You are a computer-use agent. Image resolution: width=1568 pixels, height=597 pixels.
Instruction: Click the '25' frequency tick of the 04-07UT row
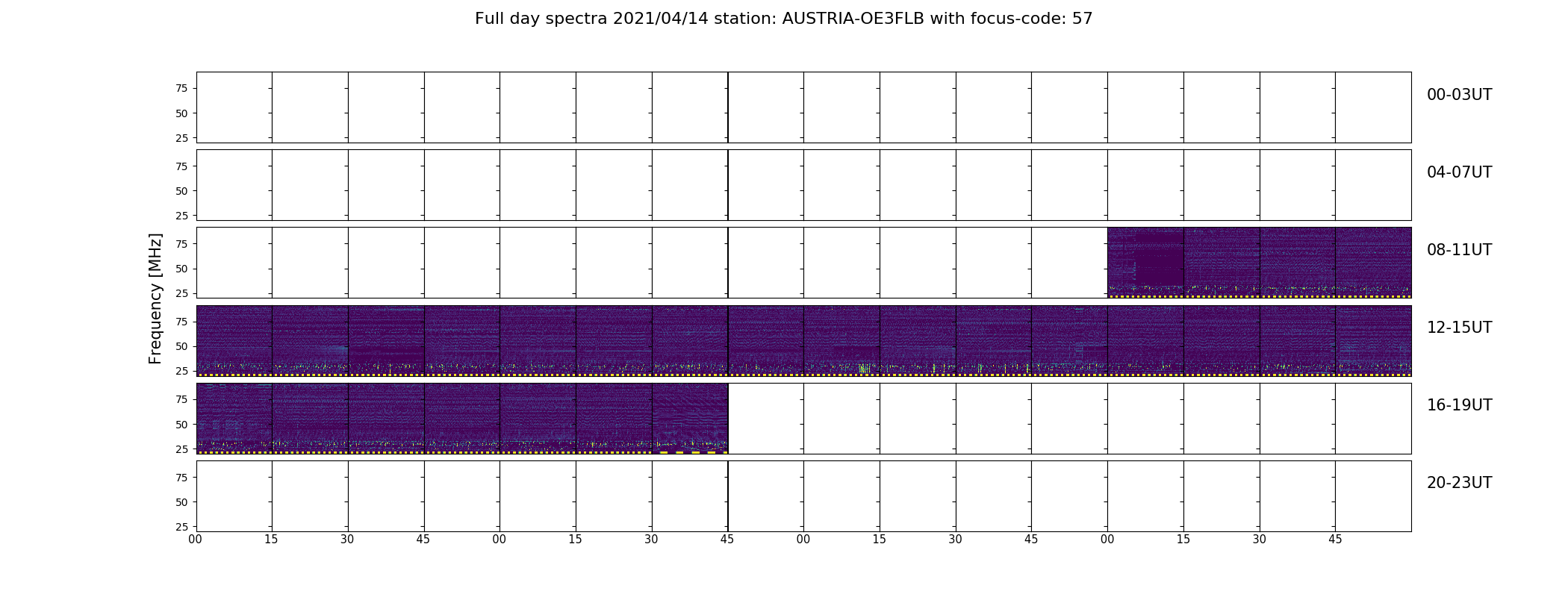tap(181, 216)
